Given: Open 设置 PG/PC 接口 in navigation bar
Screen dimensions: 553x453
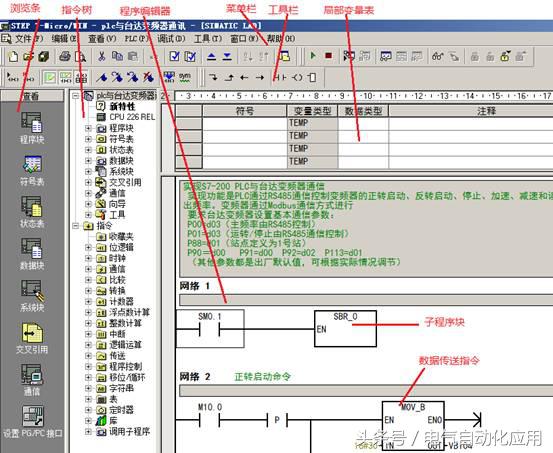Looking at the screenshot, I should click(x=32, y=422).
